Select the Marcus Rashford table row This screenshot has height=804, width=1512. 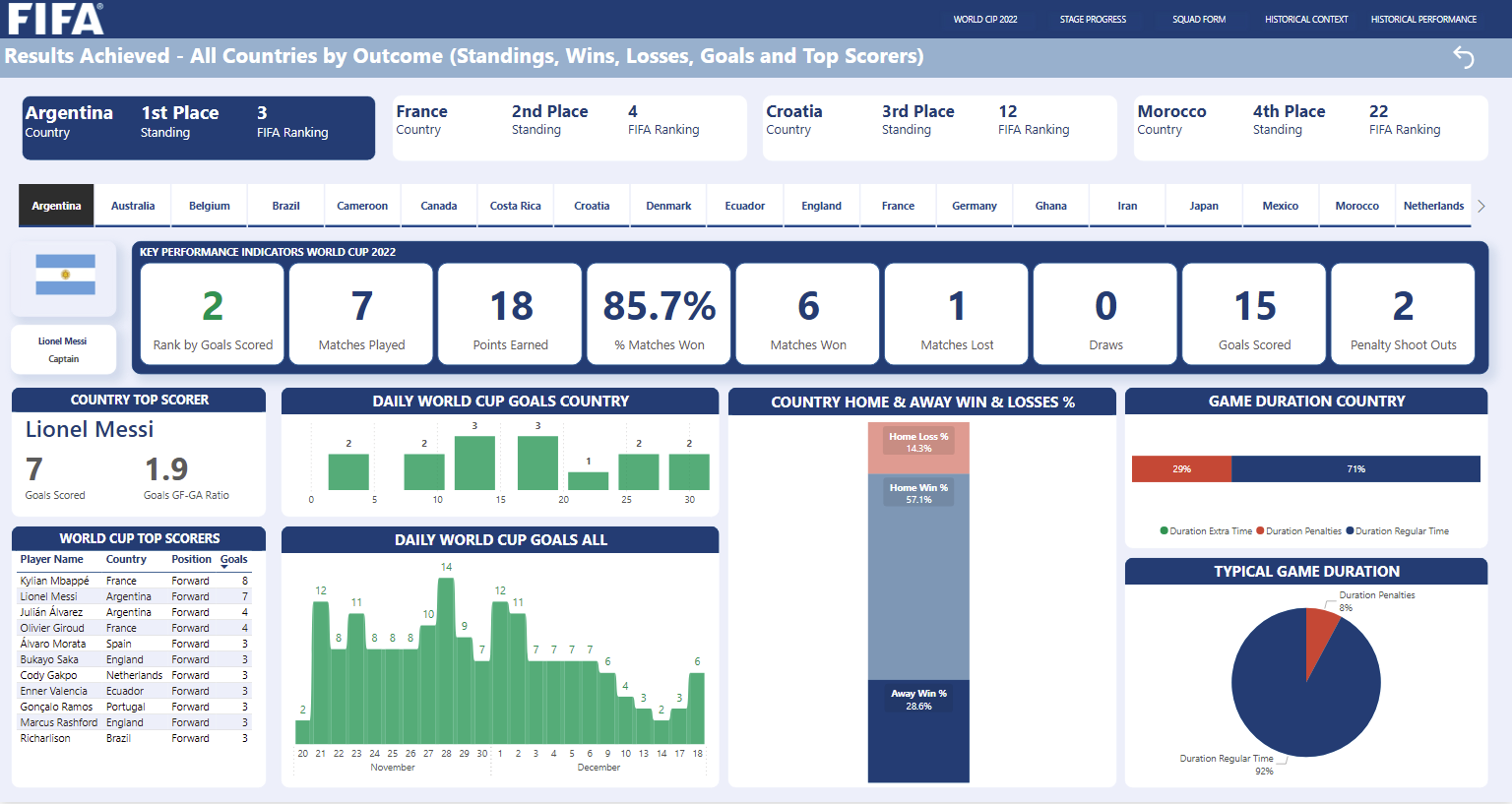pos(135,722)
